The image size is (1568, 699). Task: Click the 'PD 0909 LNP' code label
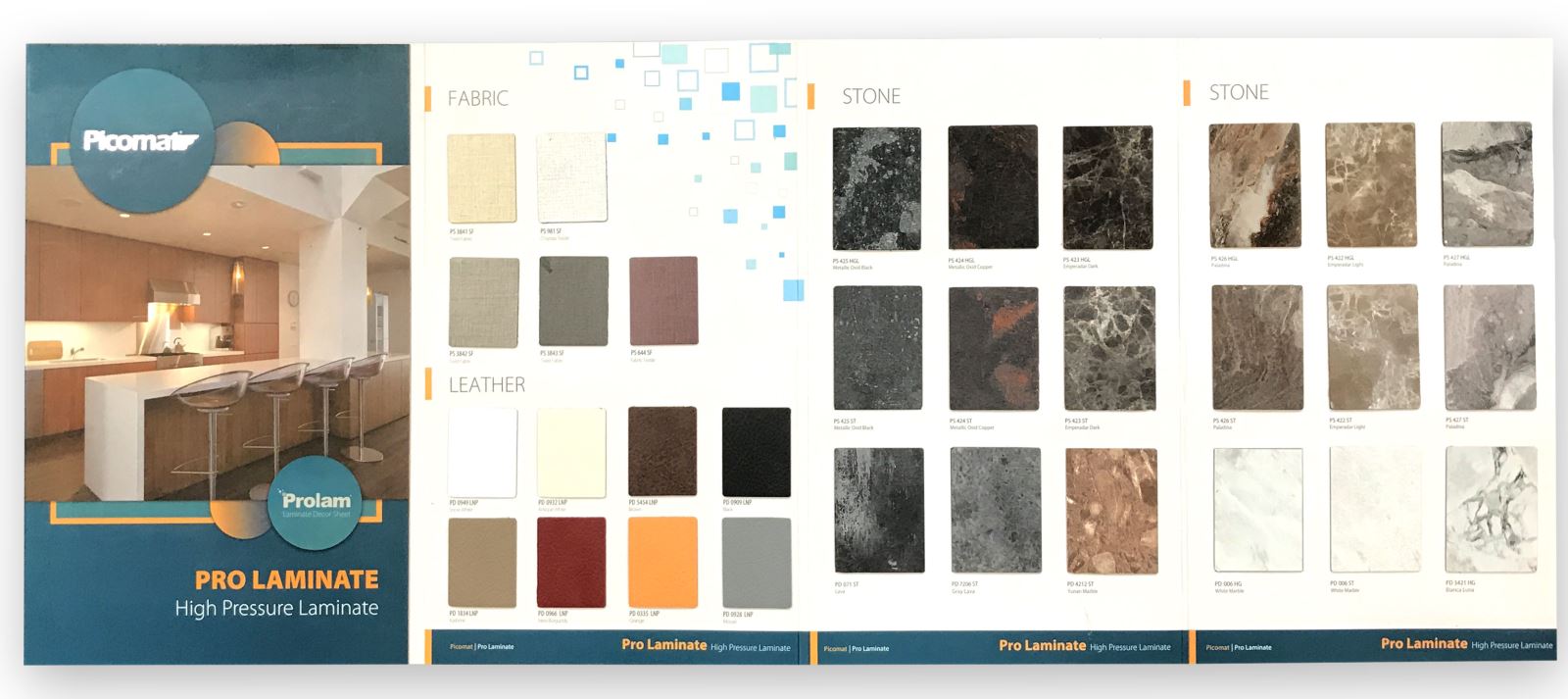point(737,503)
